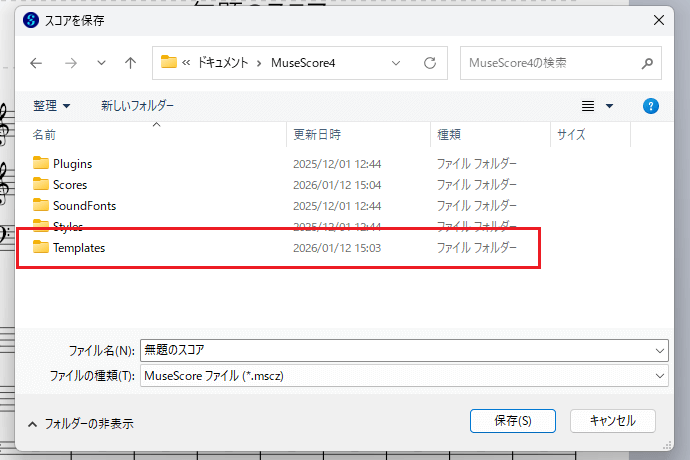Expand the file name suggestions dropdown
This screenshot has height=460, width=690.
pyautogui.click(x=659, y=350)
